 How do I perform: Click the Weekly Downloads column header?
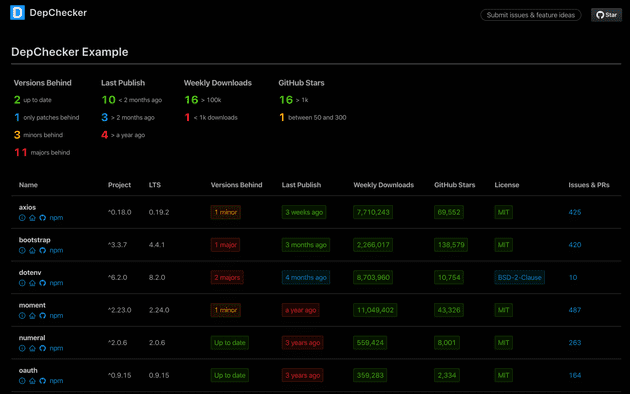pos(383,185)
